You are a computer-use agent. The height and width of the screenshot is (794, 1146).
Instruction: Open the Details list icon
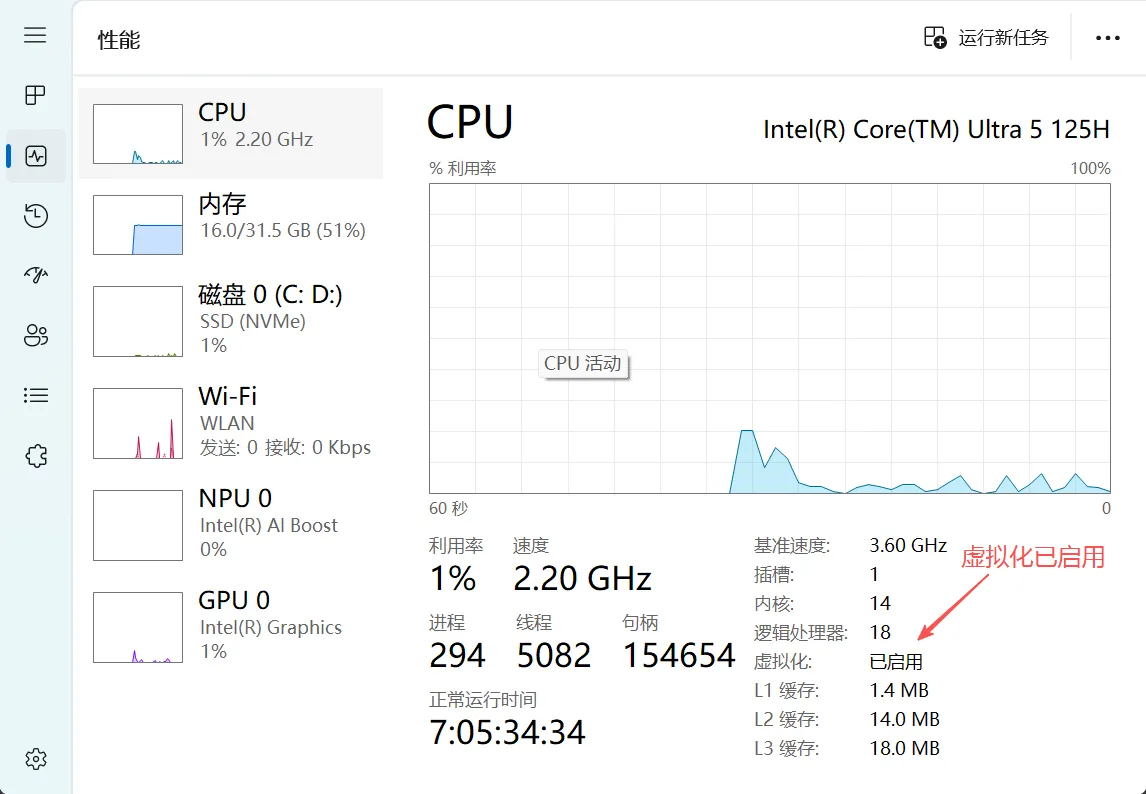pos(35,395)
